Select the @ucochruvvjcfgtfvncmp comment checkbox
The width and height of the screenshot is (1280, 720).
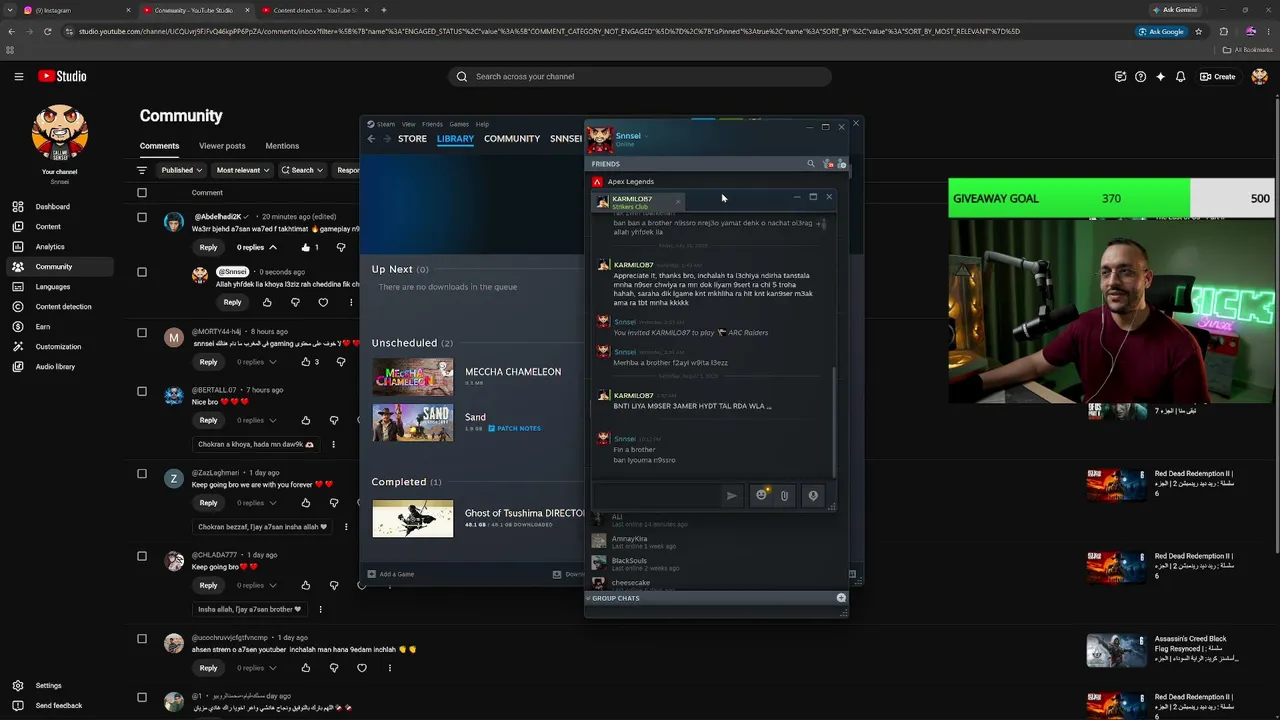click(142, 639)
